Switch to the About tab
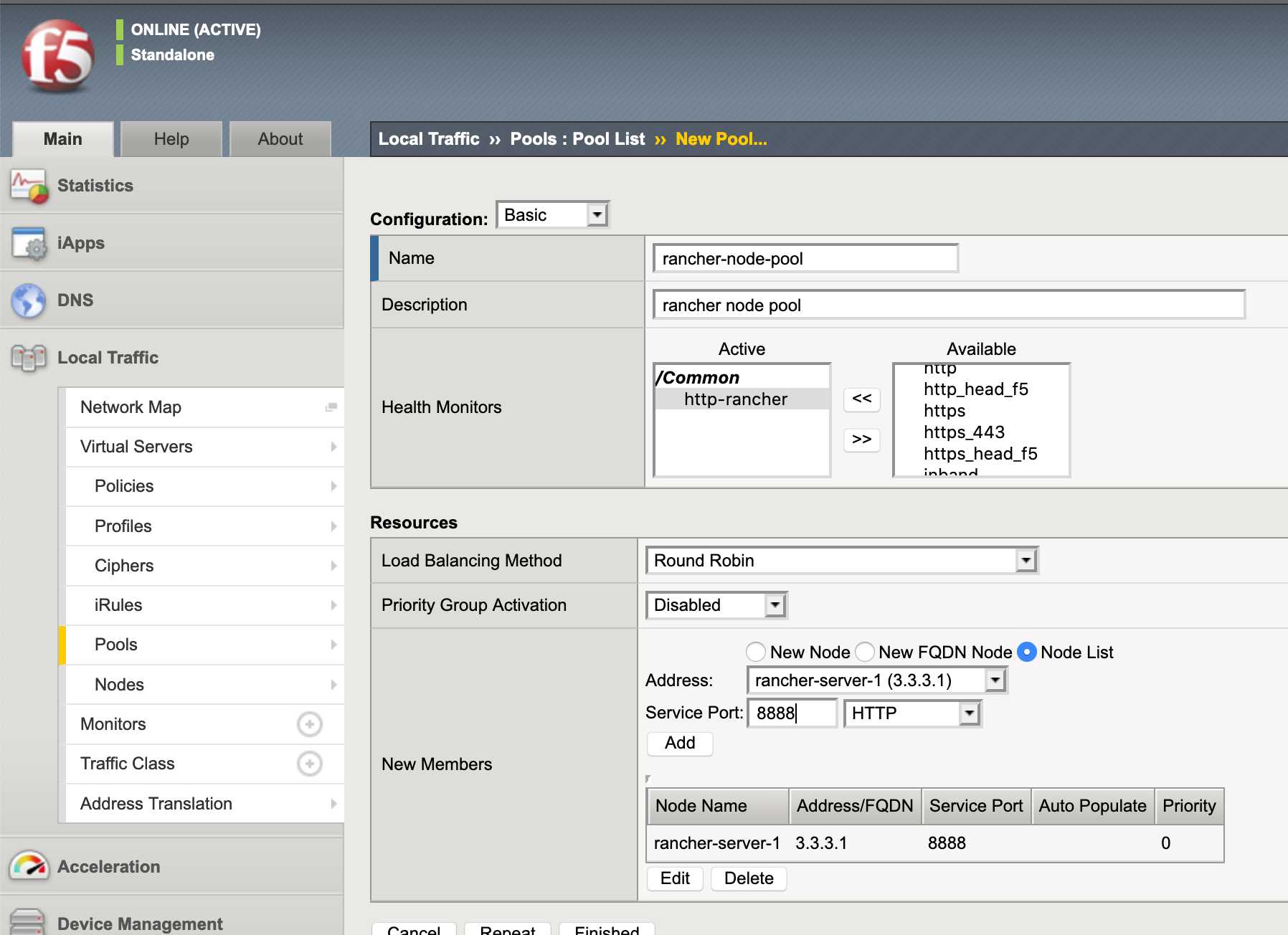 pos(280,139)
